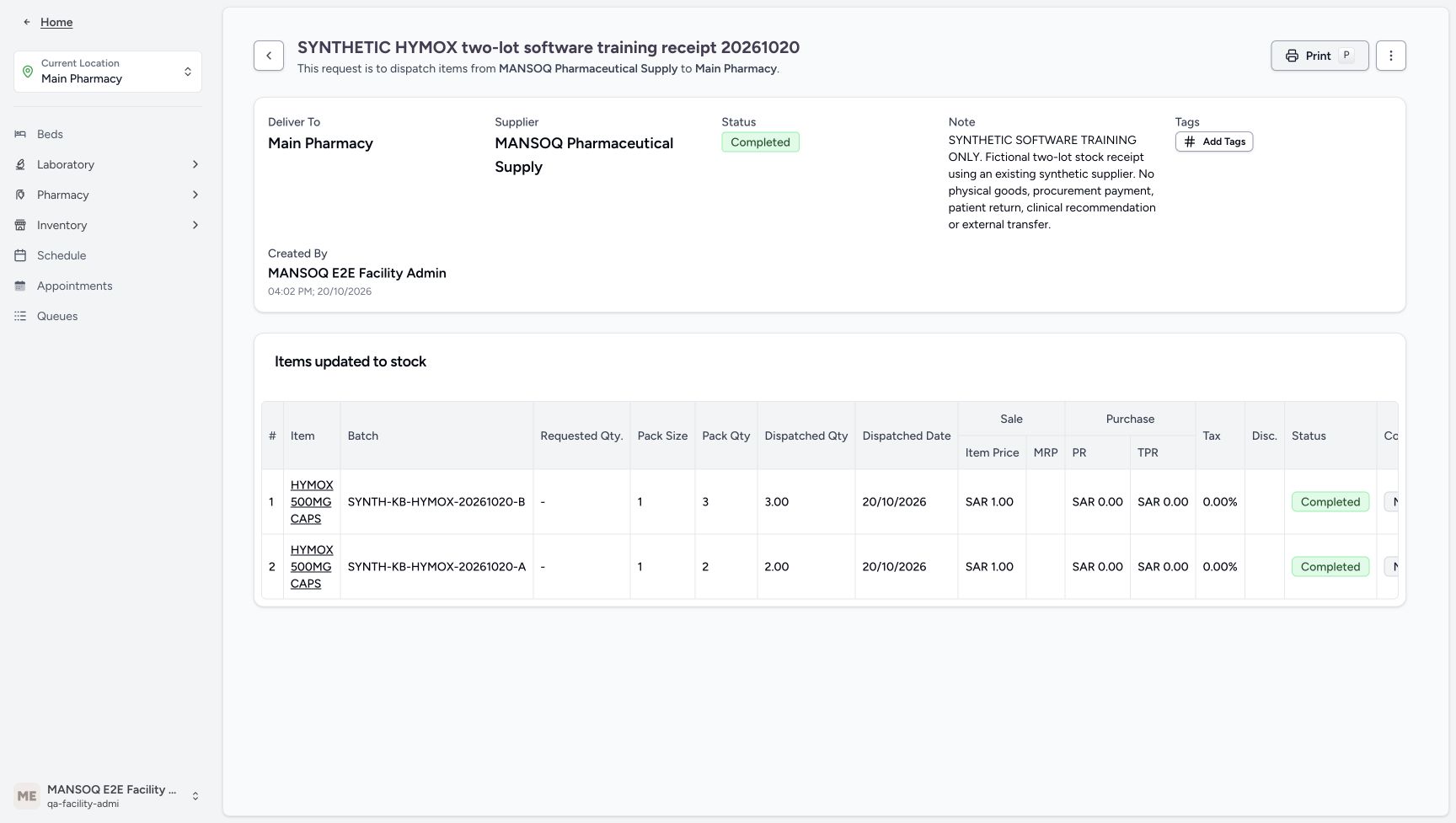The width and height of the screenshot is (1456, 823).
Task: Click the Completed status in row 1
Action: pos(1330,502)
